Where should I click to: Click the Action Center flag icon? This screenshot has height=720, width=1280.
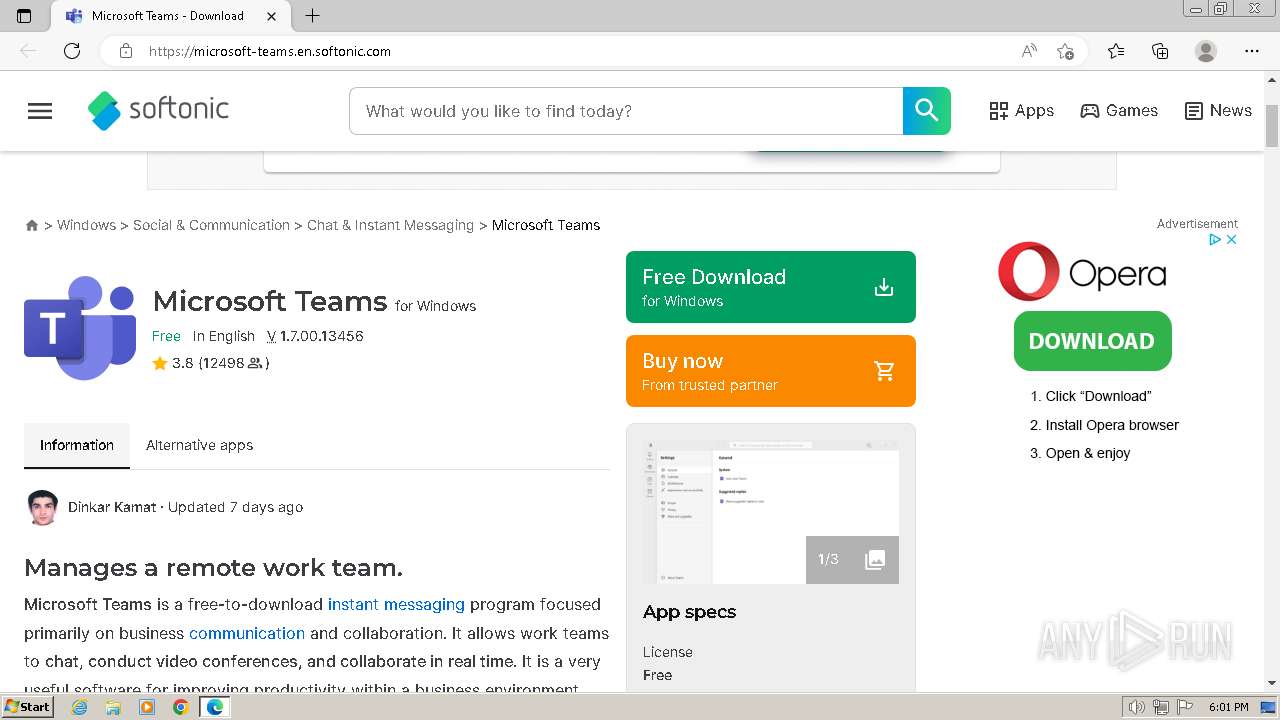1185,707
